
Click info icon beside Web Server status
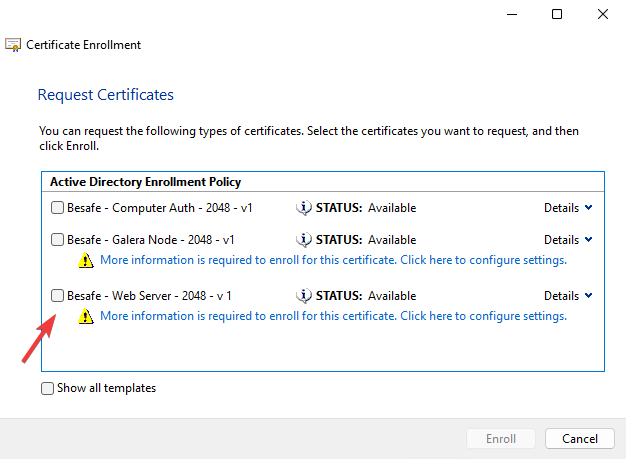(304, 296)
